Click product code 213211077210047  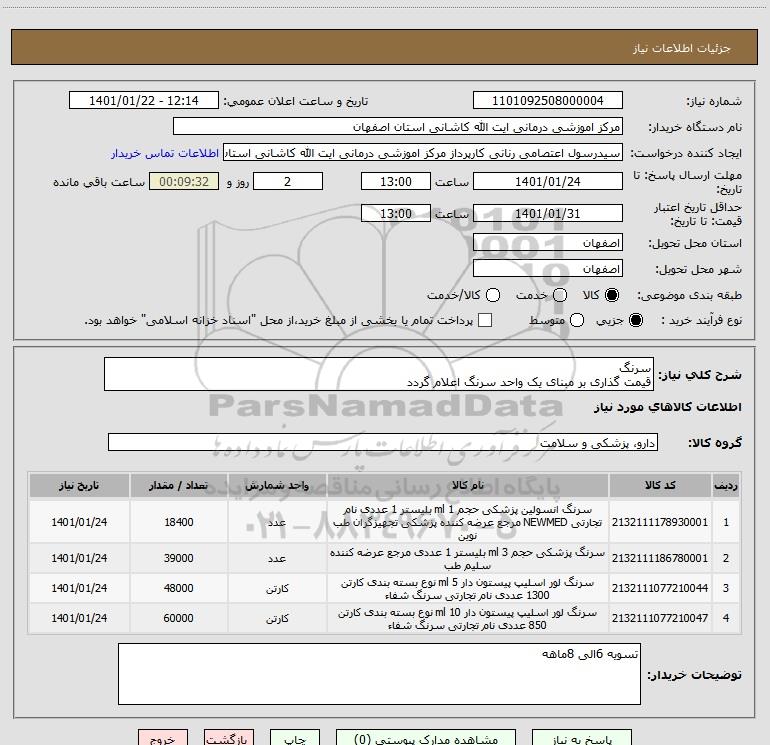pyautogui.click(x=660, y=618)
